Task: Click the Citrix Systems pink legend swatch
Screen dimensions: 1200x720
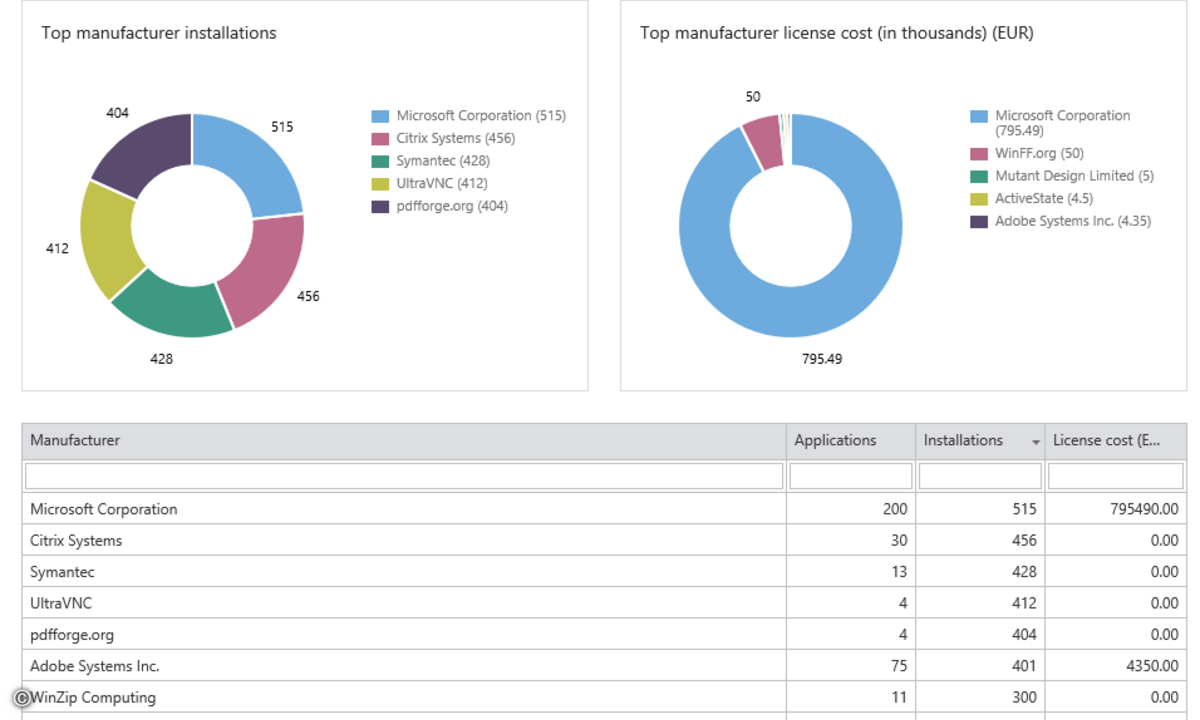Action: pos(379,139)
